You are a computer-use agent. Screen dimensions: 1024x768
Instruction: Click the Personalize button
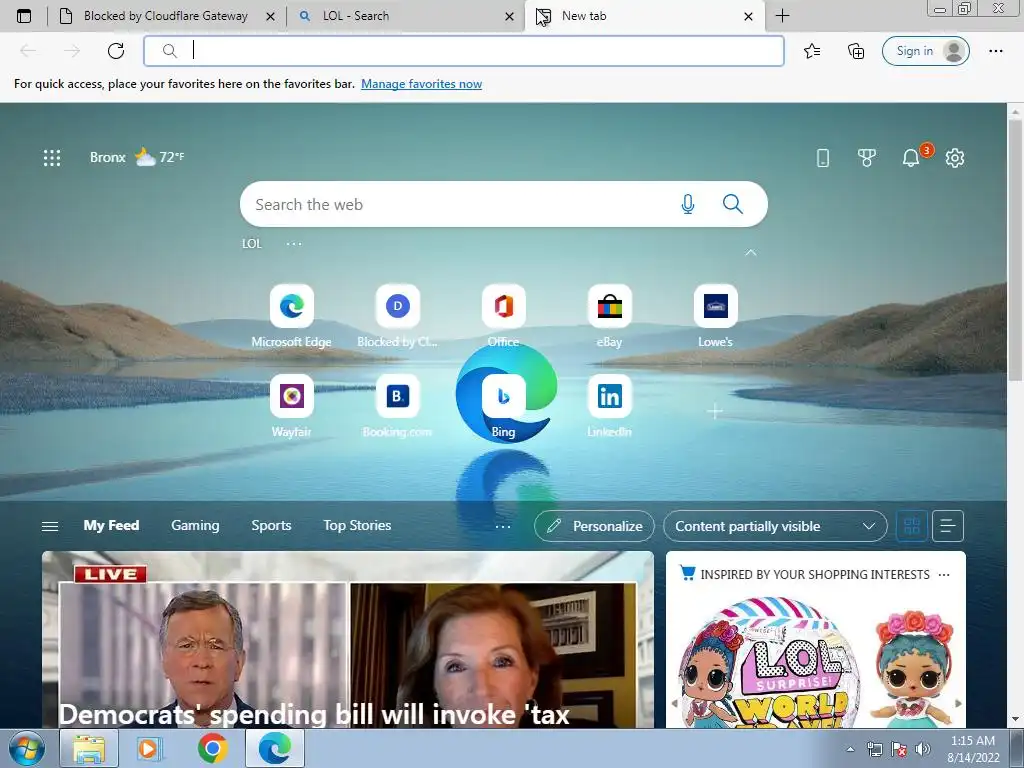point(594,526)
